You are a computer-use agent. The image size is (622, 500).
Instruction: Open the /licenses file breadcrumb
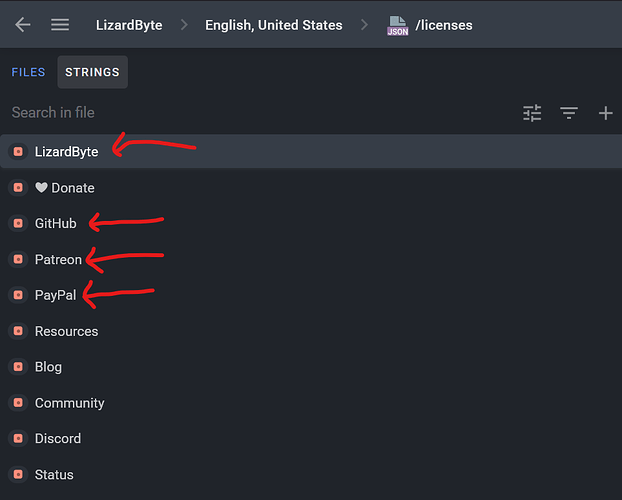point(444,25)
